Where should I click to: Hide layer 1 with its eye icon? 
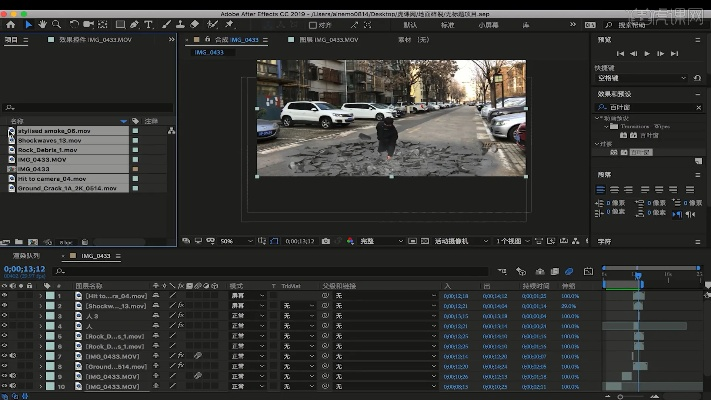(x=5, y=296)
